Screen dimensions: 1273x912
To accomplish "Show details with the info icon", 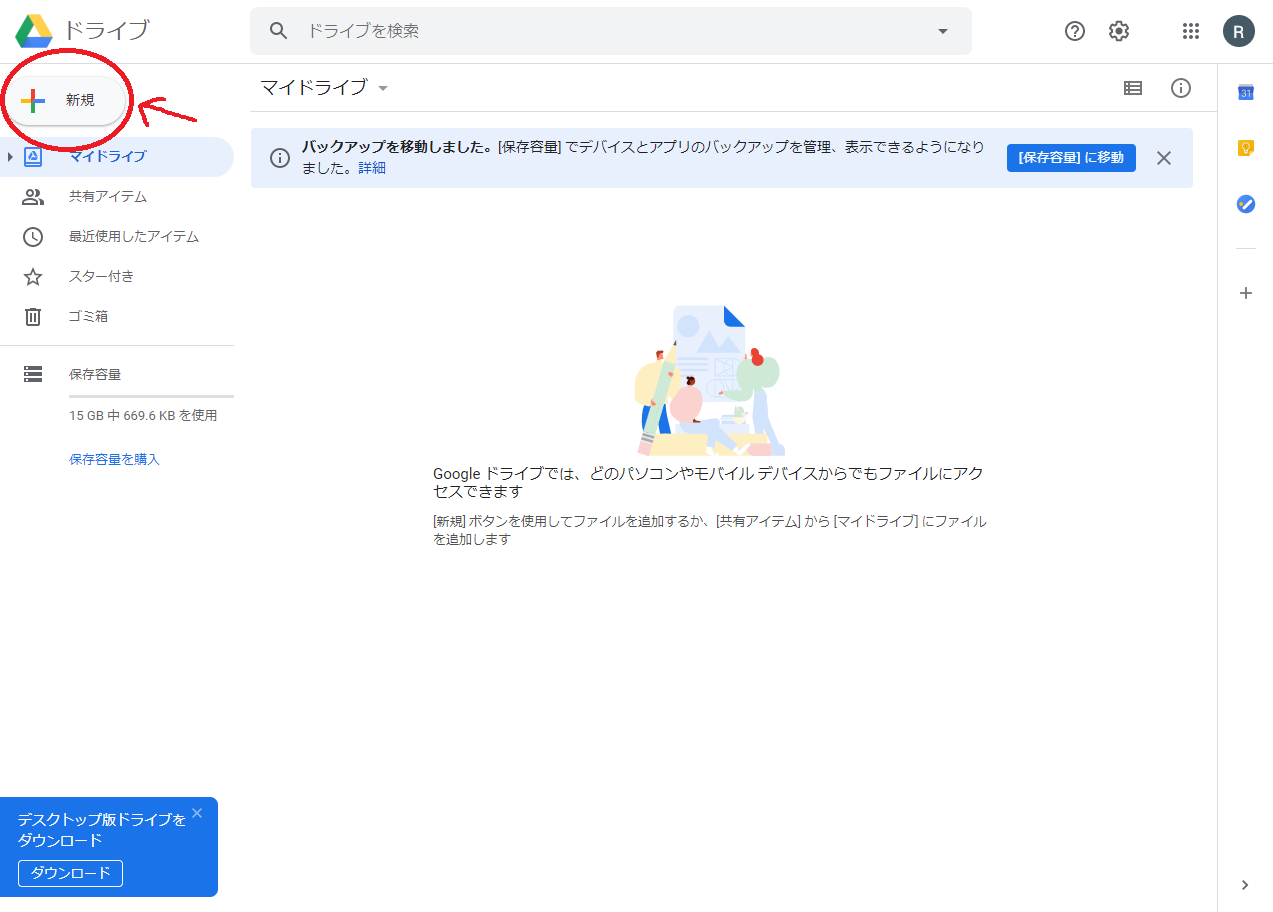I will (1181, 88).
